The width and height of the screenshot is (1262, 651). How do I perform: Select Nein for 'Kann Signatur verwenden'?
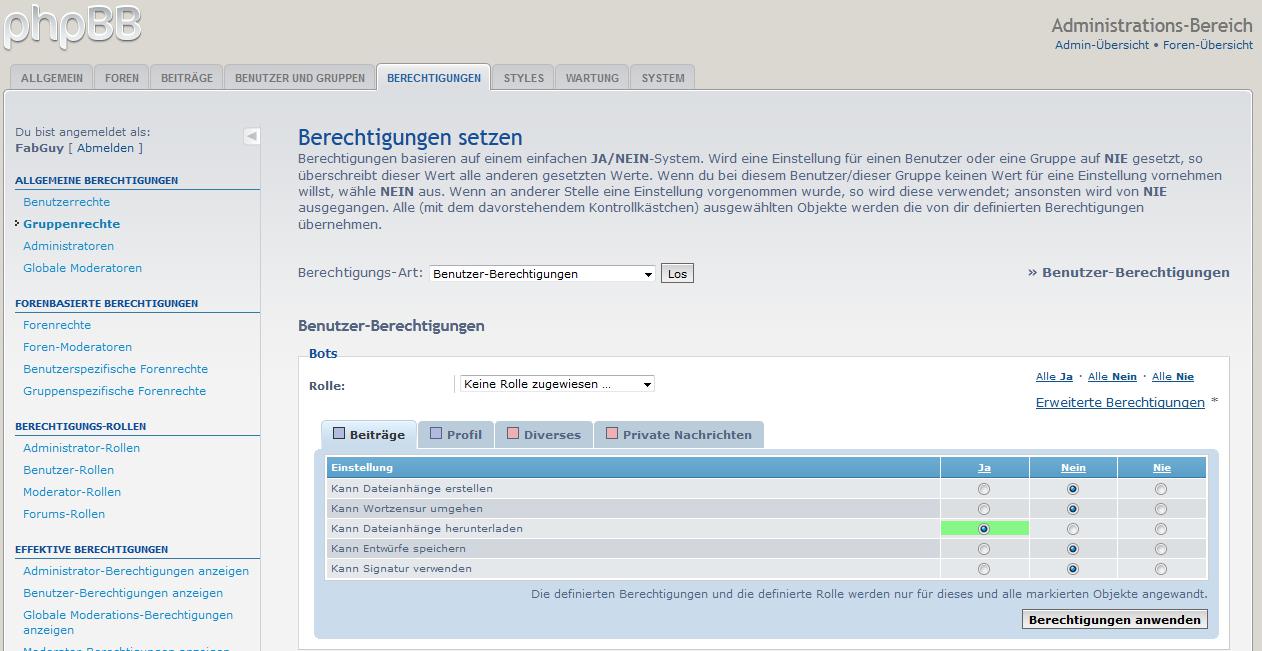tap(1073, 569)
